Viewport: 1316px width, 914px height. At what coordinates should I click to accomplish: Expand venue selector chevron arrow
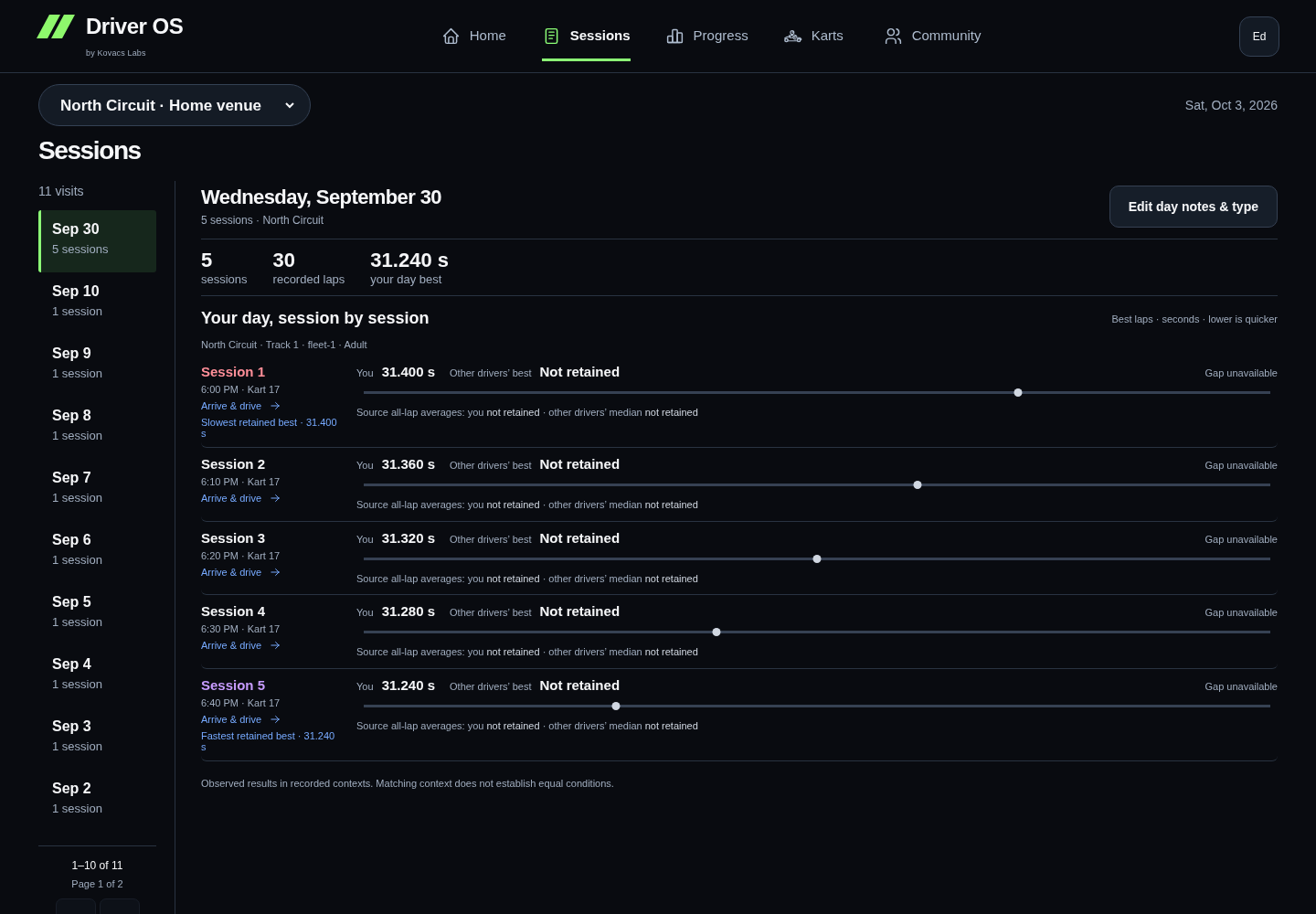(x=290, y=105)
